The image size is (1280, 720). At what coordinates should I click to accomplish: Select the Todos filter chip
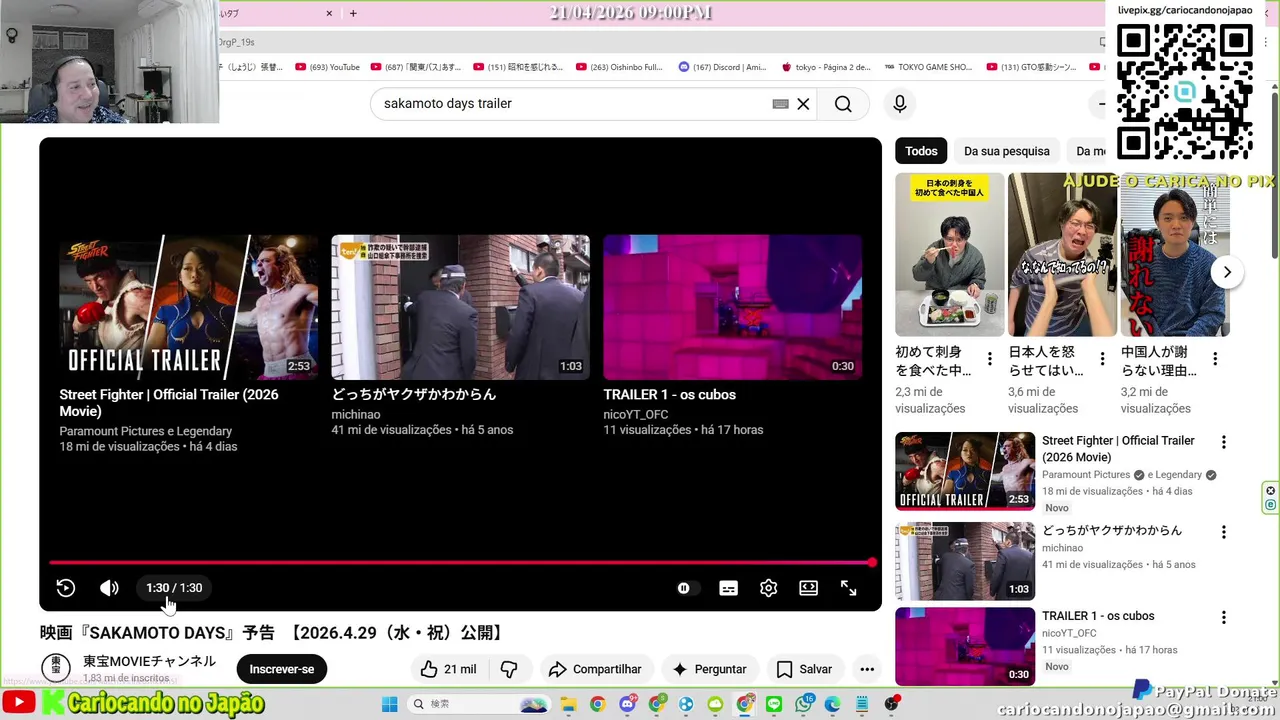coord(921,151)
